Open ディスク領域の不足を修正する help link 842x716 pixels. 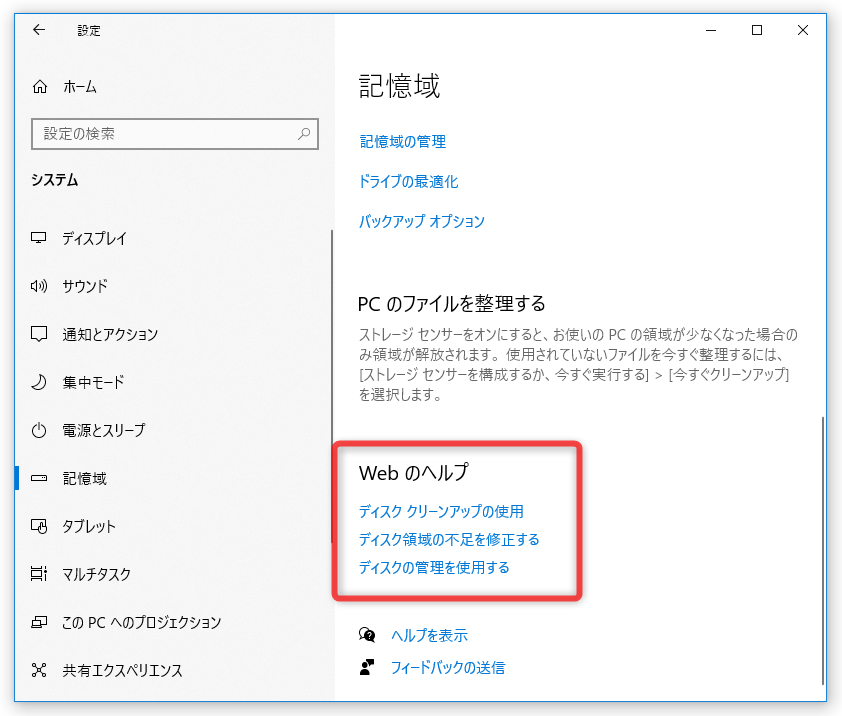coord(449,539)
